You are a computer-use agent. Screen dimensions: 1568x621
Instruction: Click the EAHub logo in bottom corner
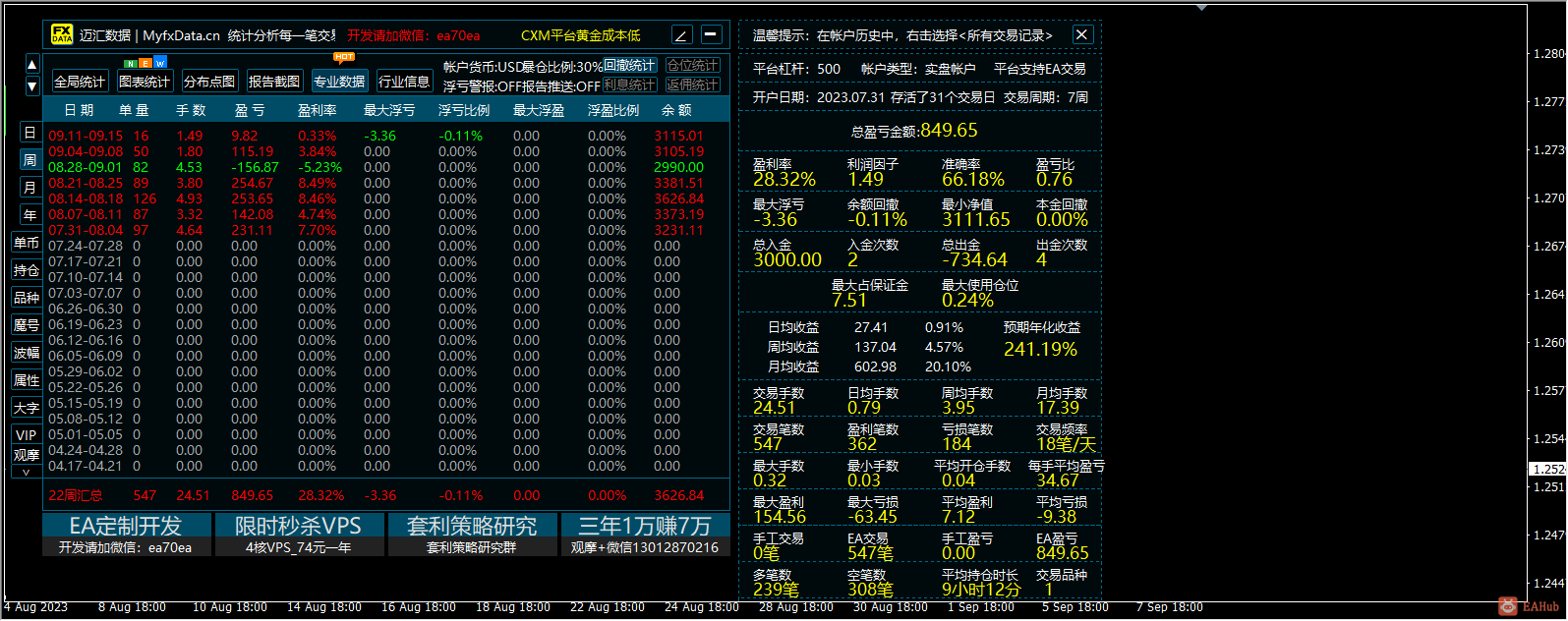coord(1529,606)
